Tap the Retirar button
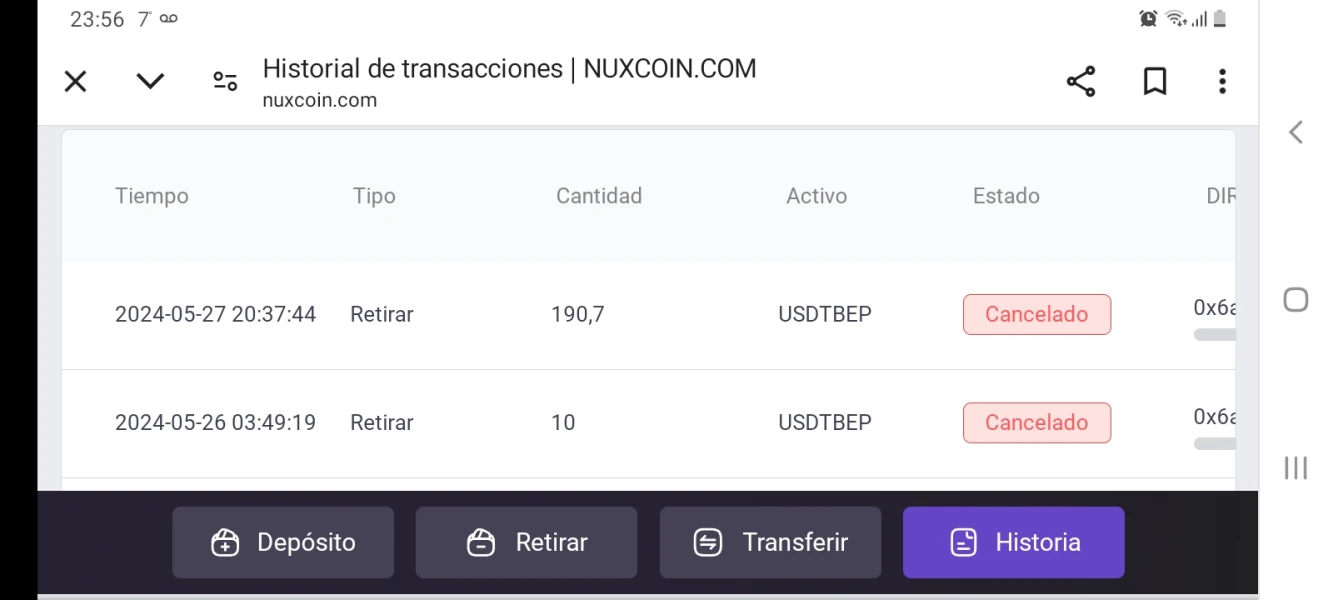This screenshot has height=600, width=1333. point(527,542)
